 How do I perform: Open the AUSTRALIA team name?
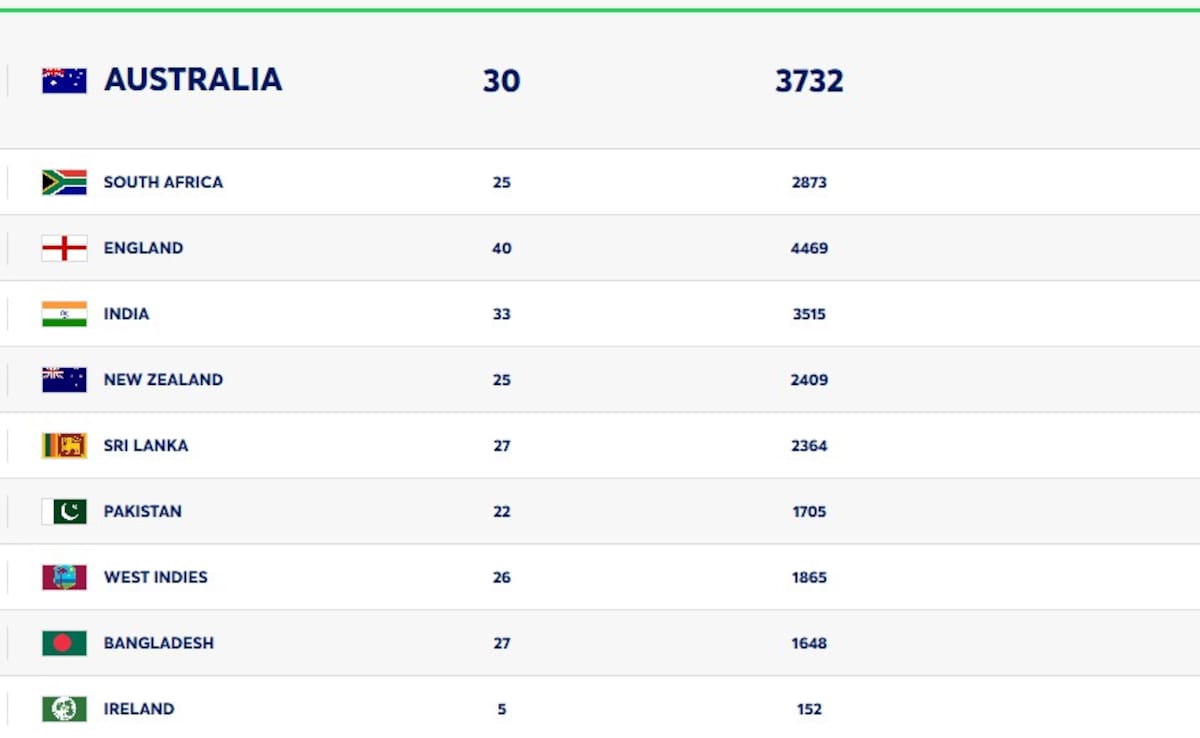pos(193,80)
